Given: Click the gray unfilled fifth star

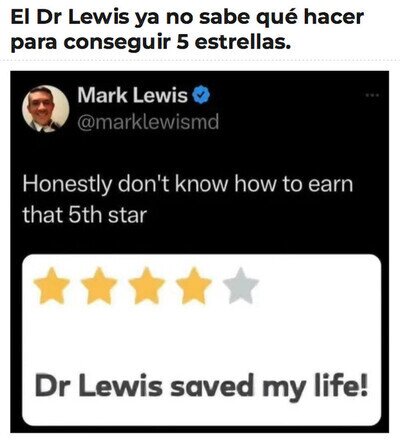Looking at the screenshot, I should pyautogui.click(x=241, y=286).
